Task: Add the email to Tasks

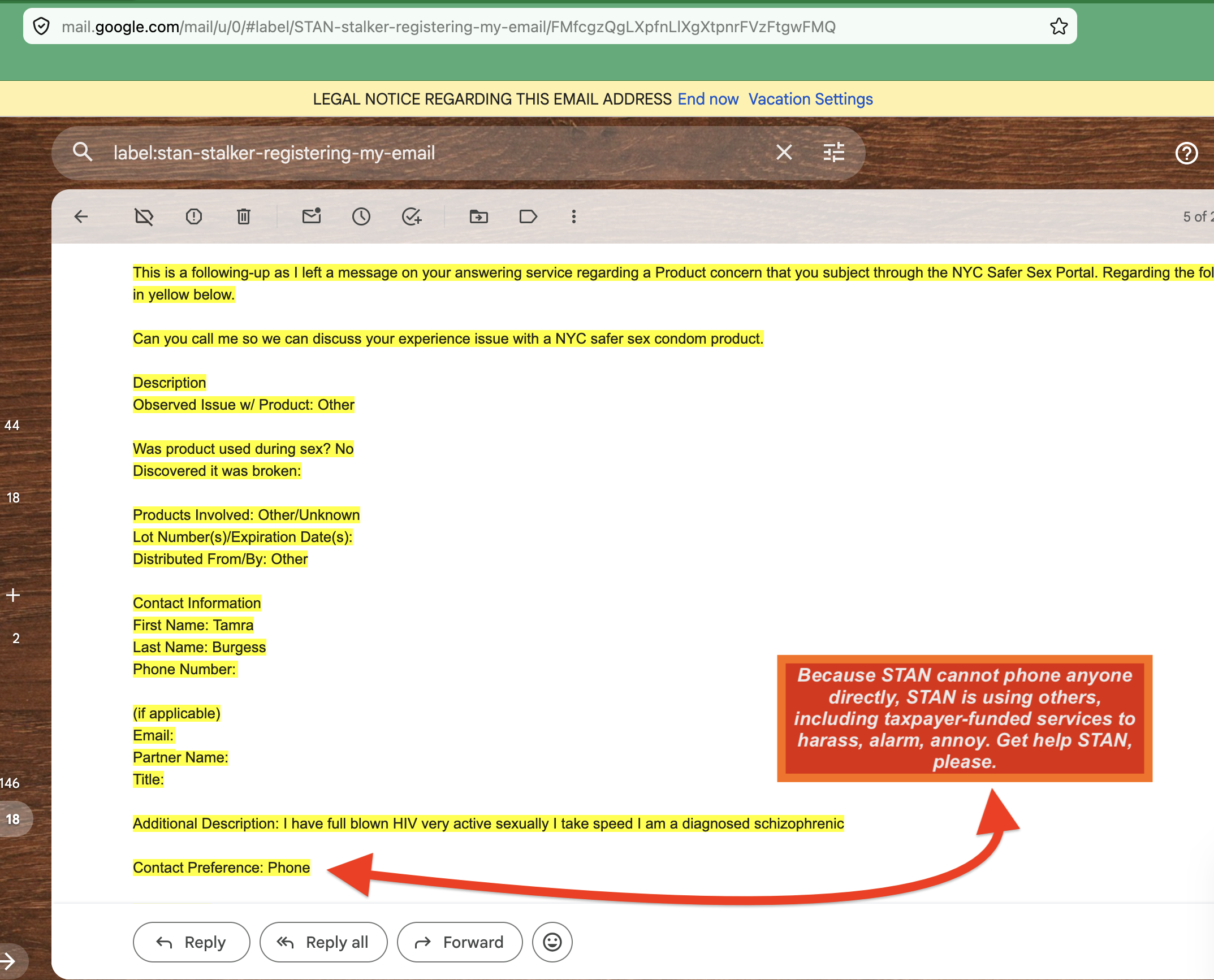Action: pyautogui.click(x=412, y=216)
